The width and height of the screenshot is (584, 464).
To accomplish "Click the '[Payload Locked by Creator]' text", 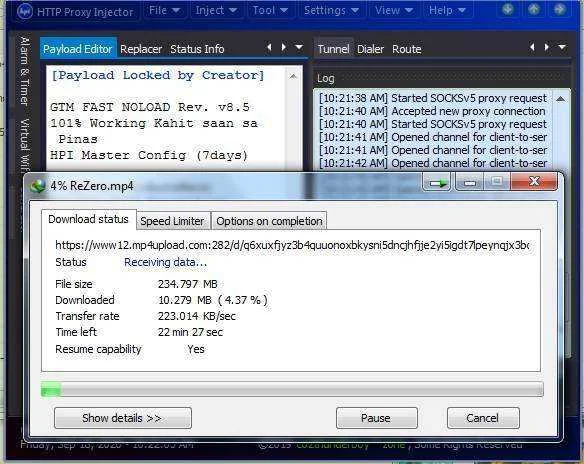I will click(158, 75).
